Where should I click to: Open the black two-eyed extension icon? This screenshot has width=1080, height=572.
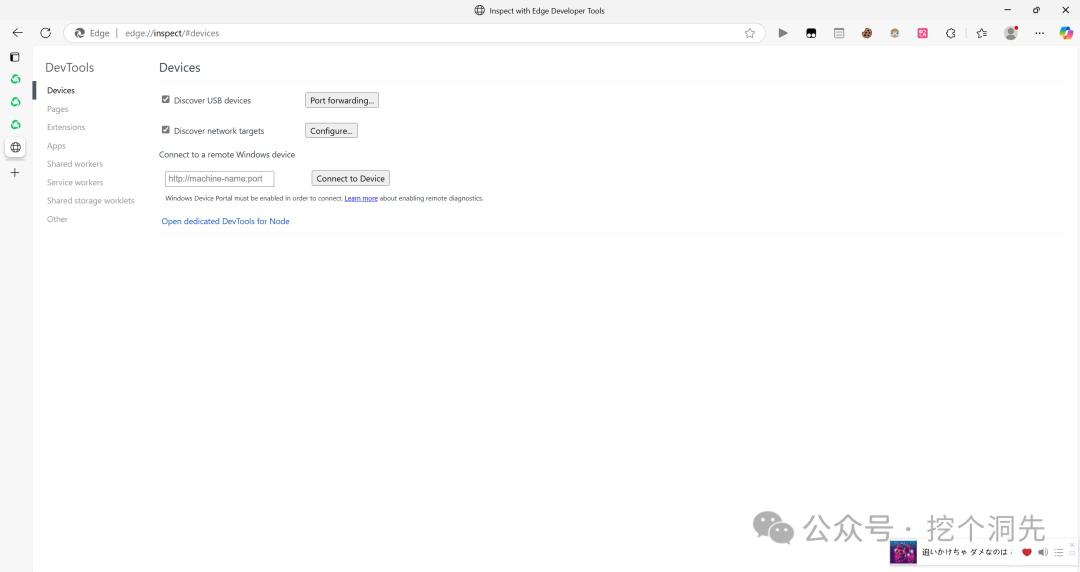pos(811,33)
